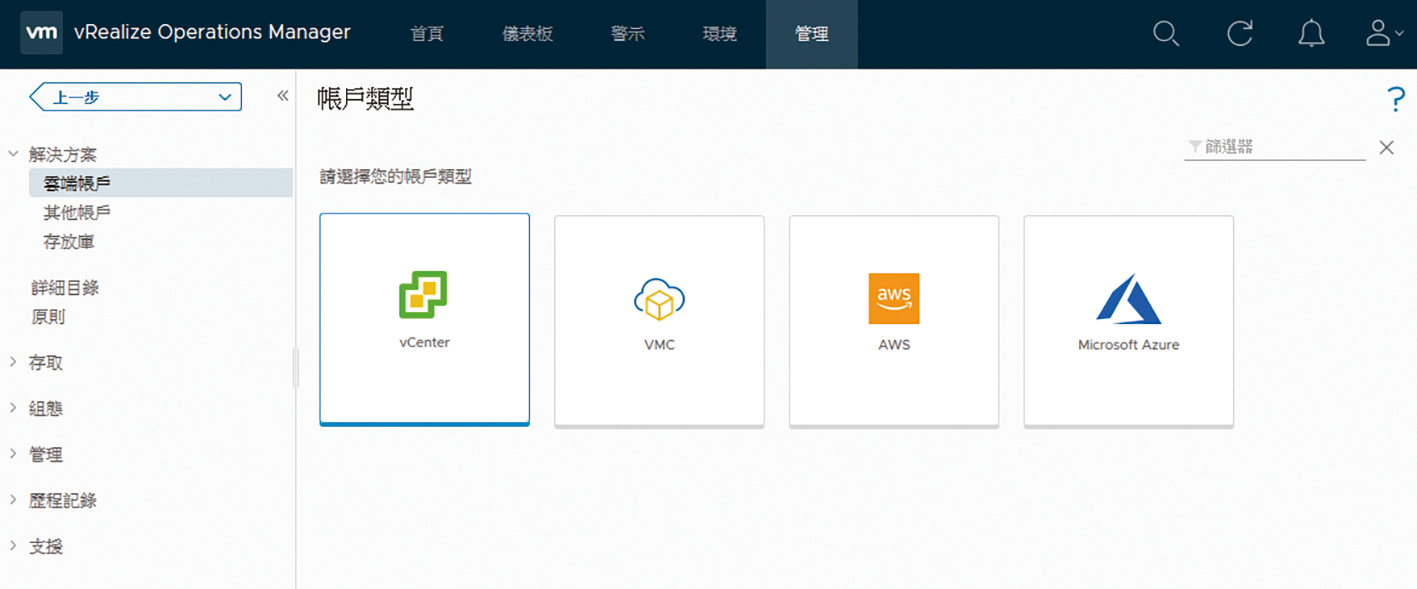
Task: Open the 上一步 dropdown
Action: 136,97
